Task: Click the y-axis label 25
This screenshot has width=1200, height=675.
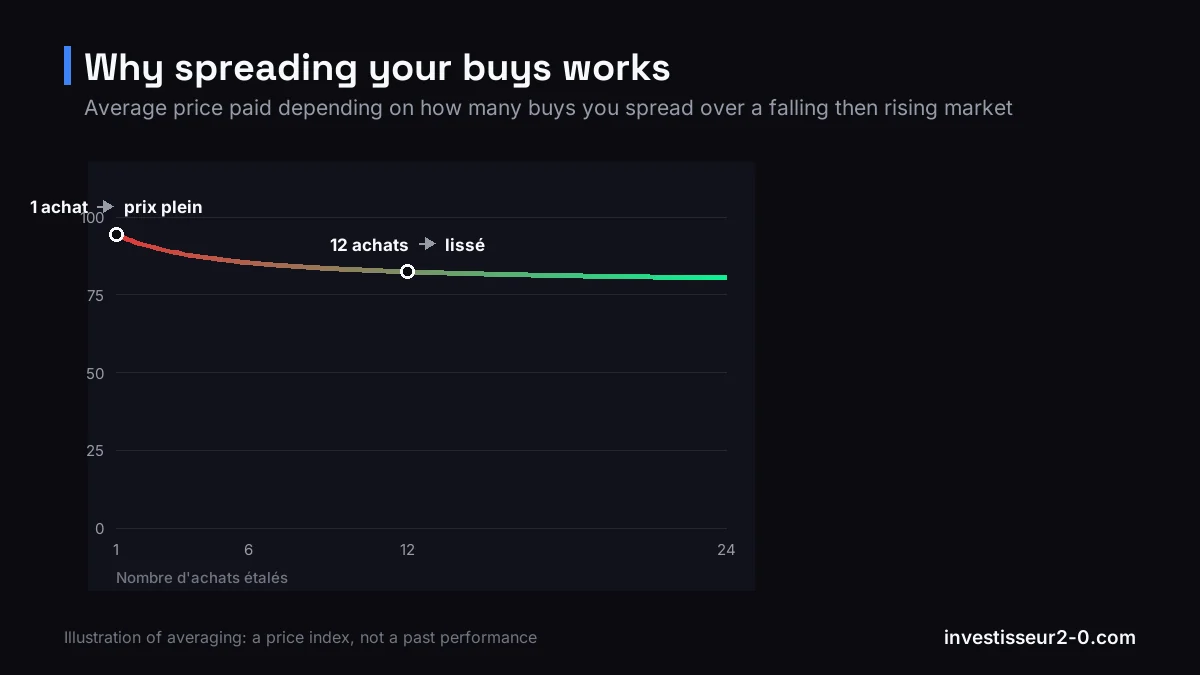Action: (95, 451)
